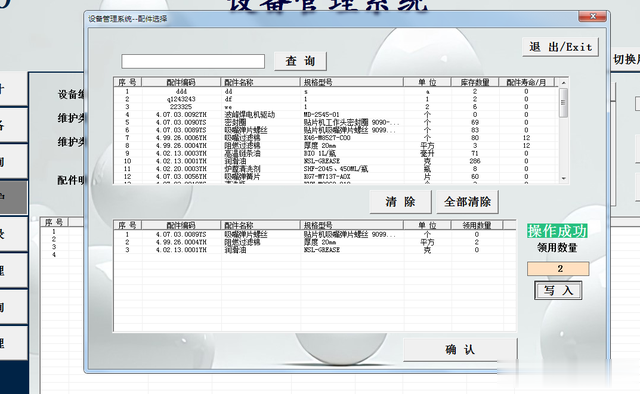Image resolution: width=640 pixels, height=394 pixels.
Task: Select 润滑油 in the lower selected table
Action: (x=235, y=250)
